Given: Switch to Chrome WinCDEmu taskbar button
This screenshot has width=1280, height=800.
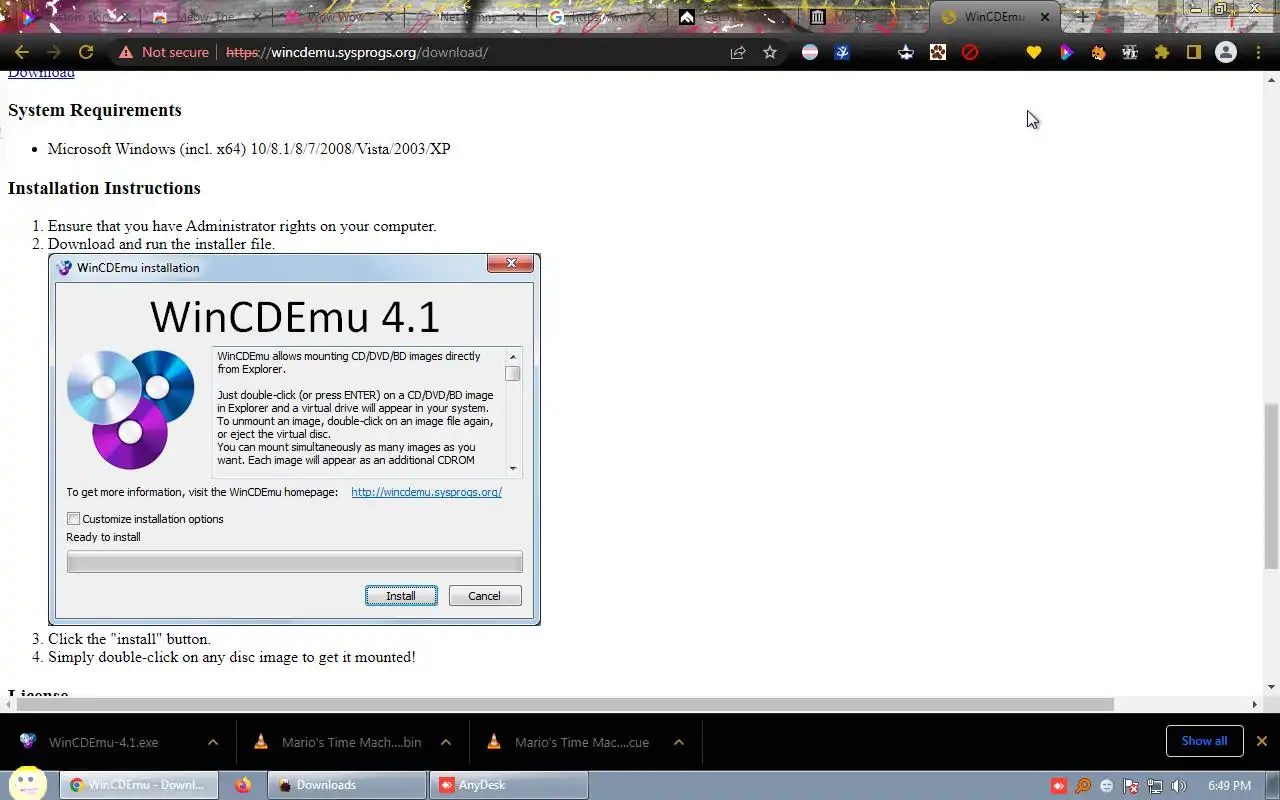Looking at the screenshot, I should pyautogui.click(x=139, y=785).
